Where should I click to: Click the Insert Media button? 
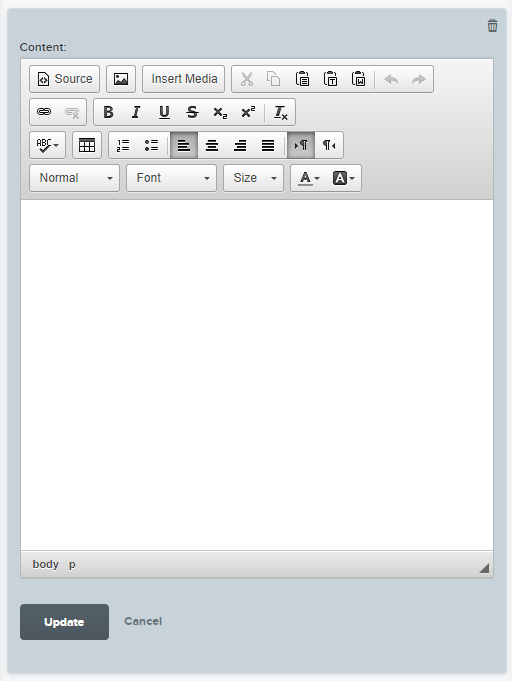coord(184,79)
